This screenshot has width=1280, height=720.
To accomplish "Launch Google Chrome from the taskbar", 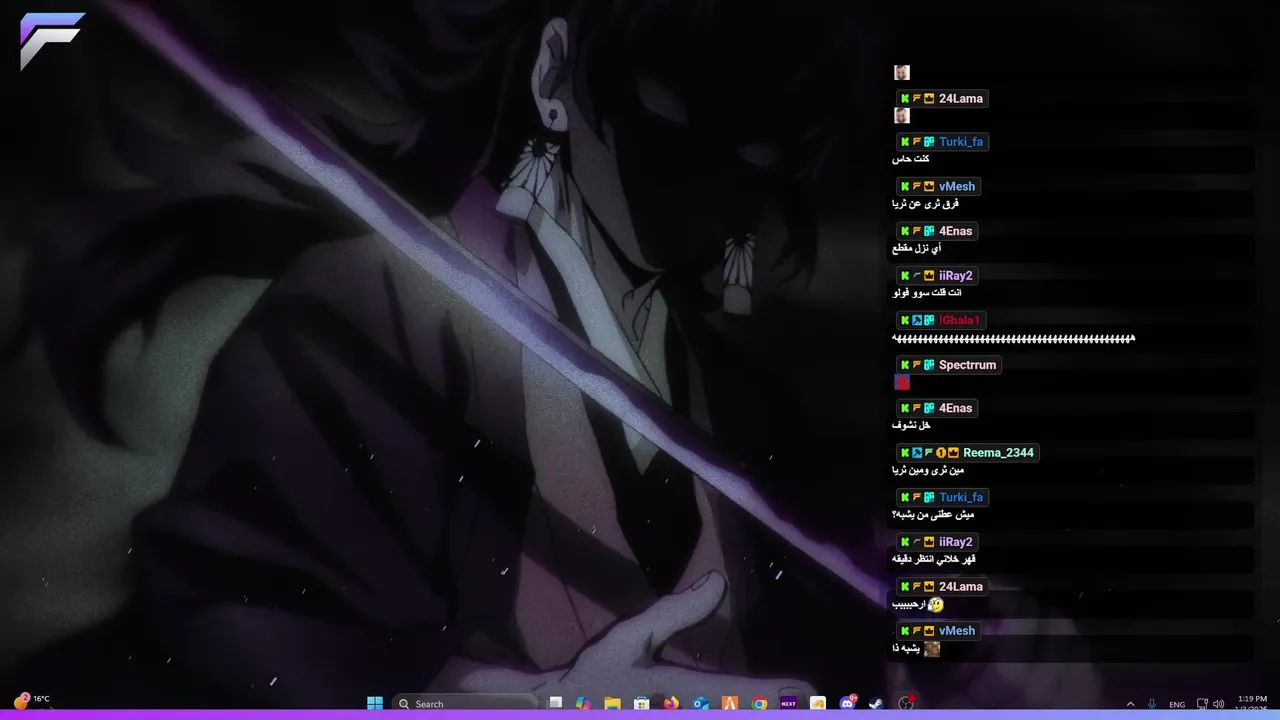I will click(759, 703).
